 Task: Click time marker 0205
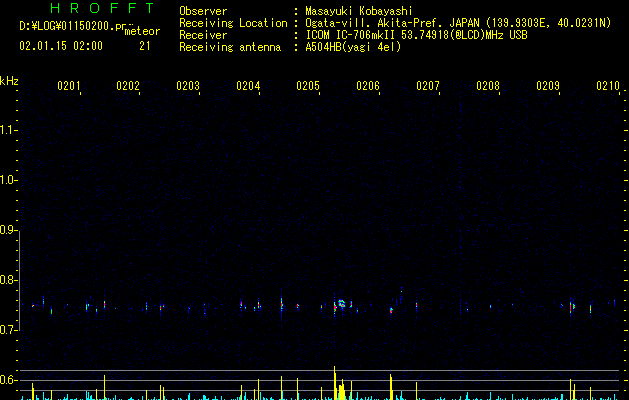pyautogui.click(x=308, y=85)
